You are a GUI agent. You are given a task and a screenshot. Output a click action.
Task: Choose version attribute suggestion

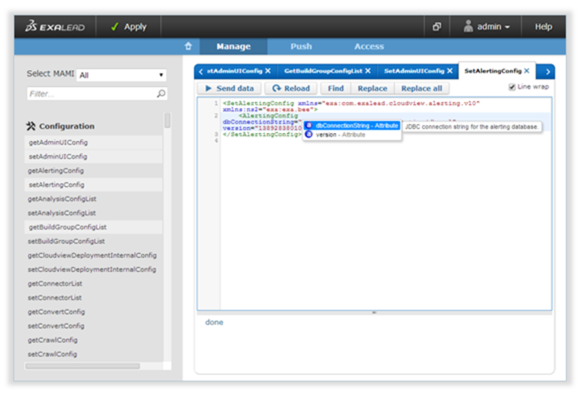(x=352, y=134)
